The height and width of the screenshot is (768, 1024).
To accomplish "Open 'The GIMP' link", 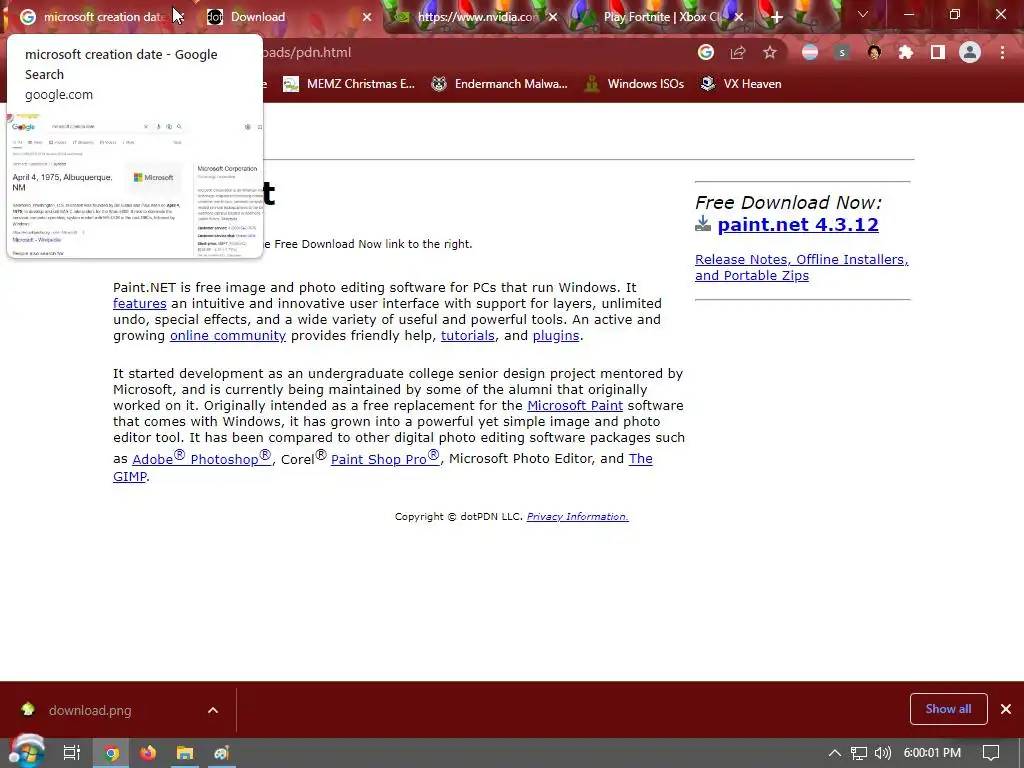I will (x=640, y=458).
